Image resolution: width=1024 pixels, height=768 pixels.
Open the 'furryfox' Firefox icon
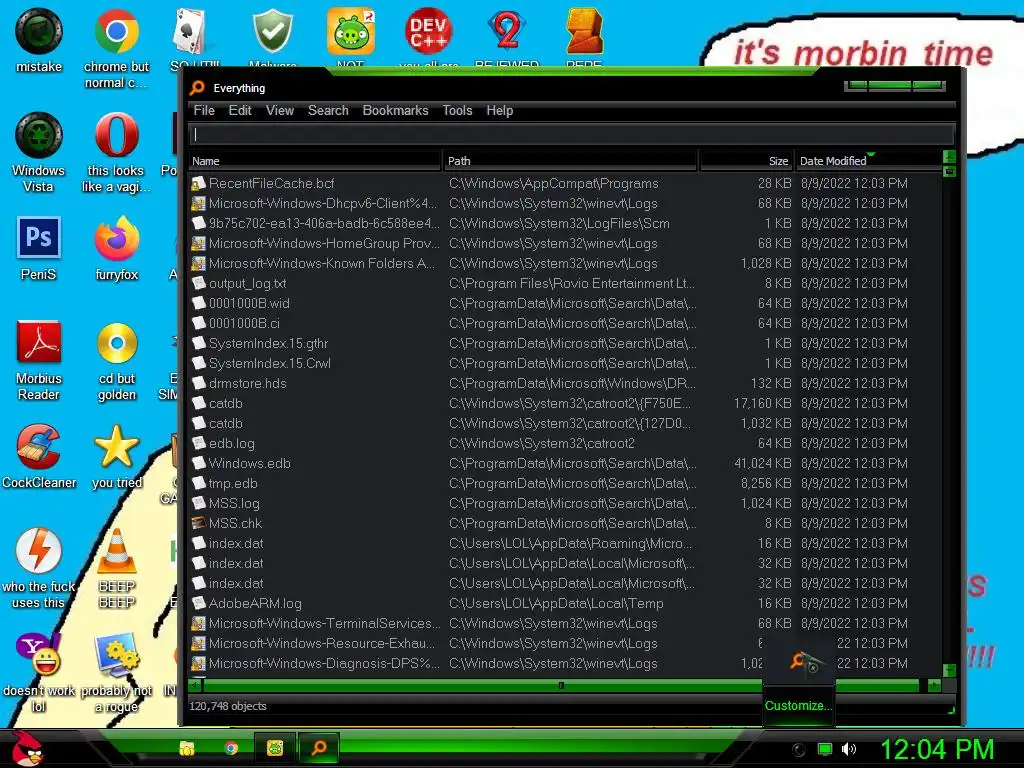click(116, 248)
